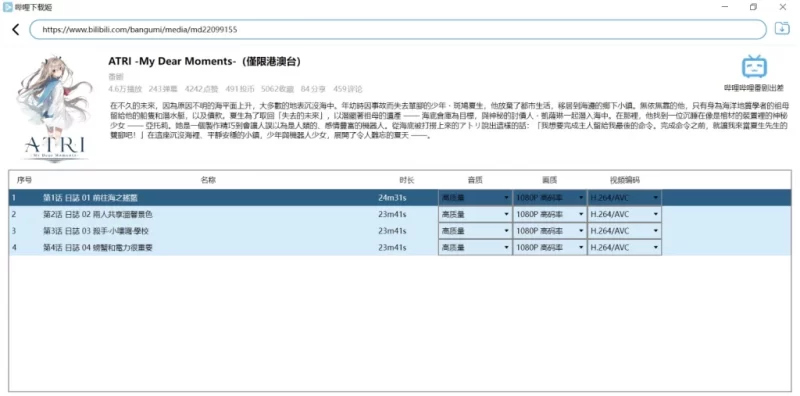Open H.264/AVC codec dropdown for episode 2
Image resolution: width=800 pixels, height=396 pixels.
(624, 214)
